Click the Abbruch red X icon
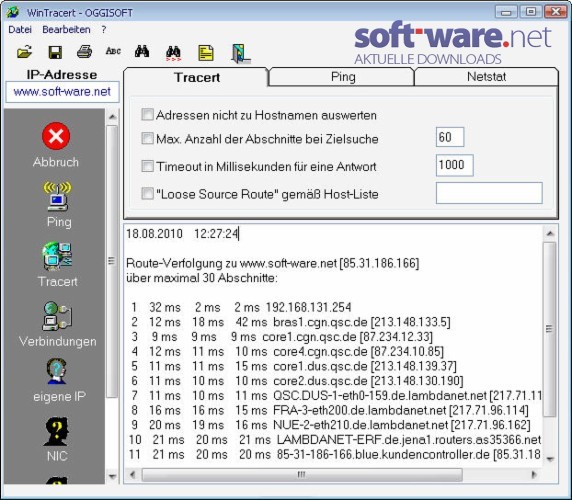Image resolution: width=572 pixels, height=500 pixels. pos(56,136)
